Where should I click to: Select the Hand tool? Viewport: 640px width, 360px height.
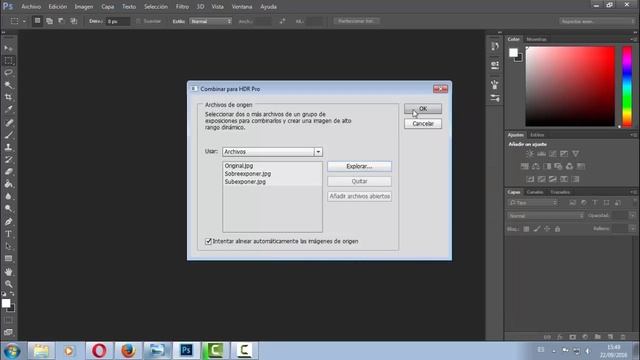pyautogui.click(x=8, y=271)
